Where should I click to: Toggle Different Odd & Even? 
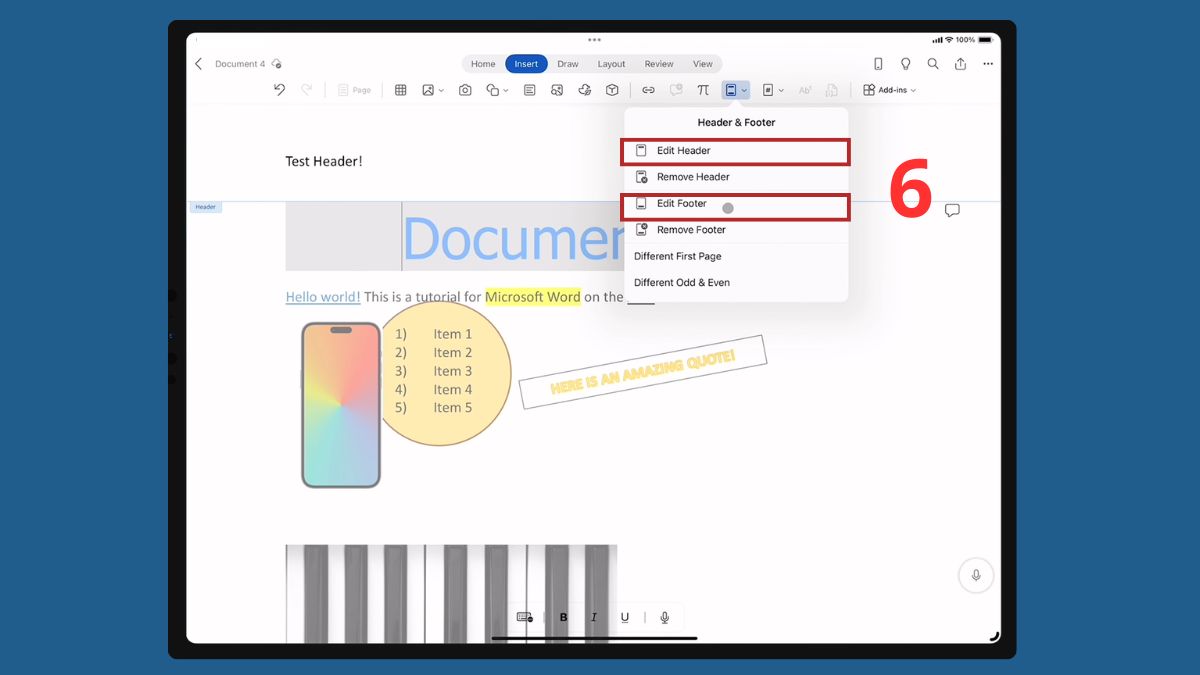point(736,283)
